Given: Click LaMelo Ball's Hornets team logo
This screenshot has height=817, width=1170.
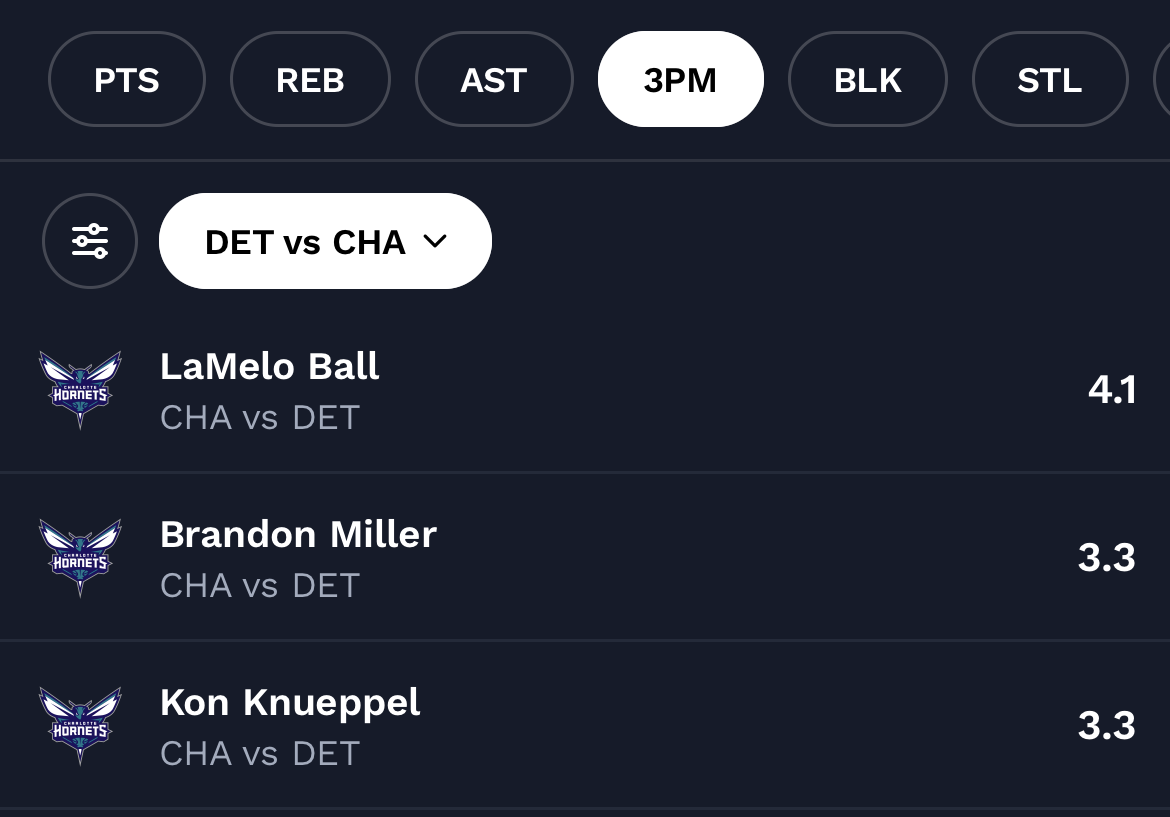Looking at the screenshot, I should (x=80, y=390).
